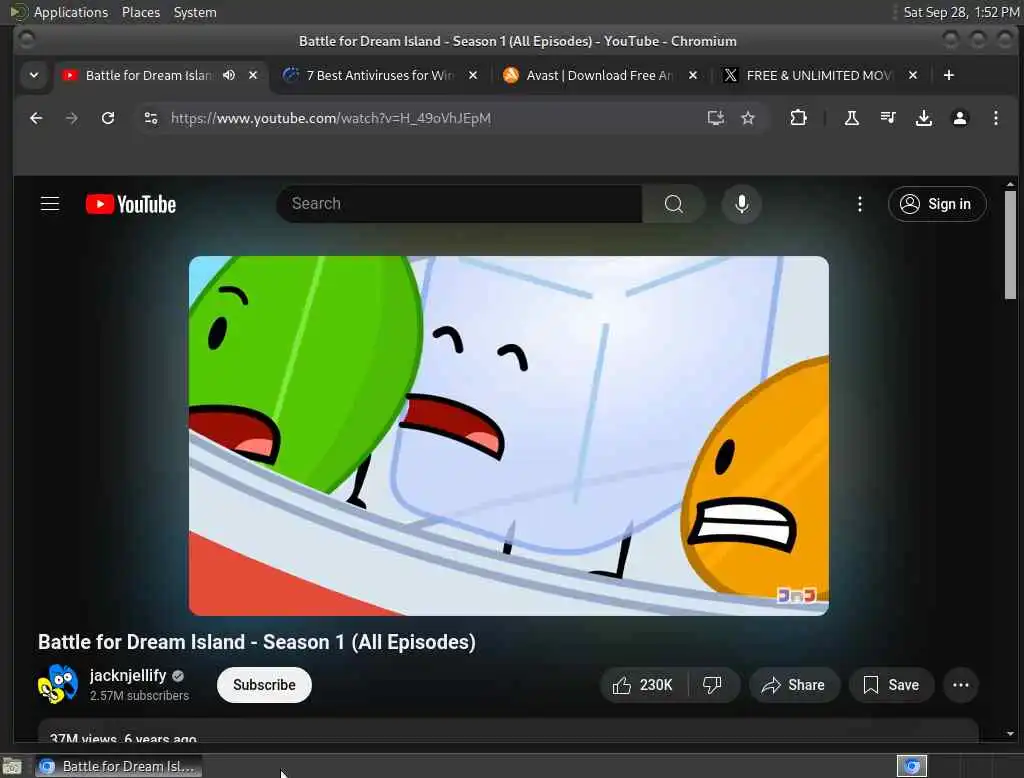Switch to the Battle for Dream Island tab

tap(149, 75)
